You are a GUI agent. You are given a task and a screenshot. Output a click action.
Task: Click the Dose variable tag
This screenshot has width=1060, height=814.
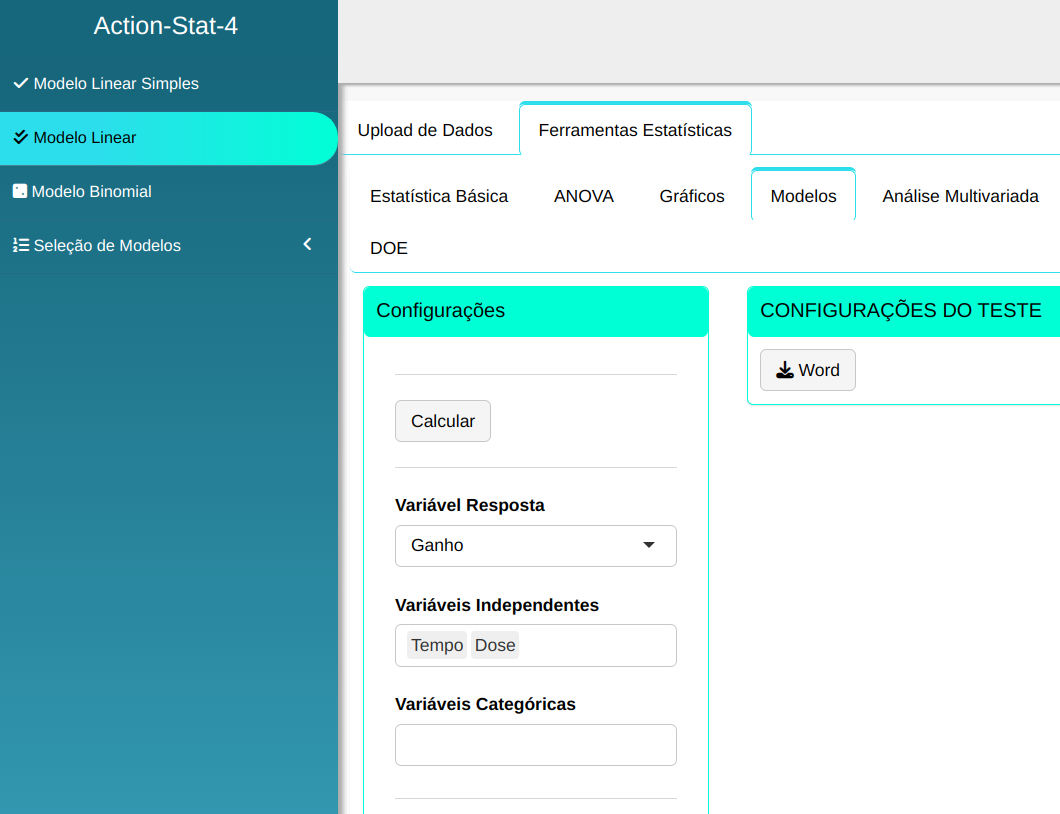click(x=495, y=645)
